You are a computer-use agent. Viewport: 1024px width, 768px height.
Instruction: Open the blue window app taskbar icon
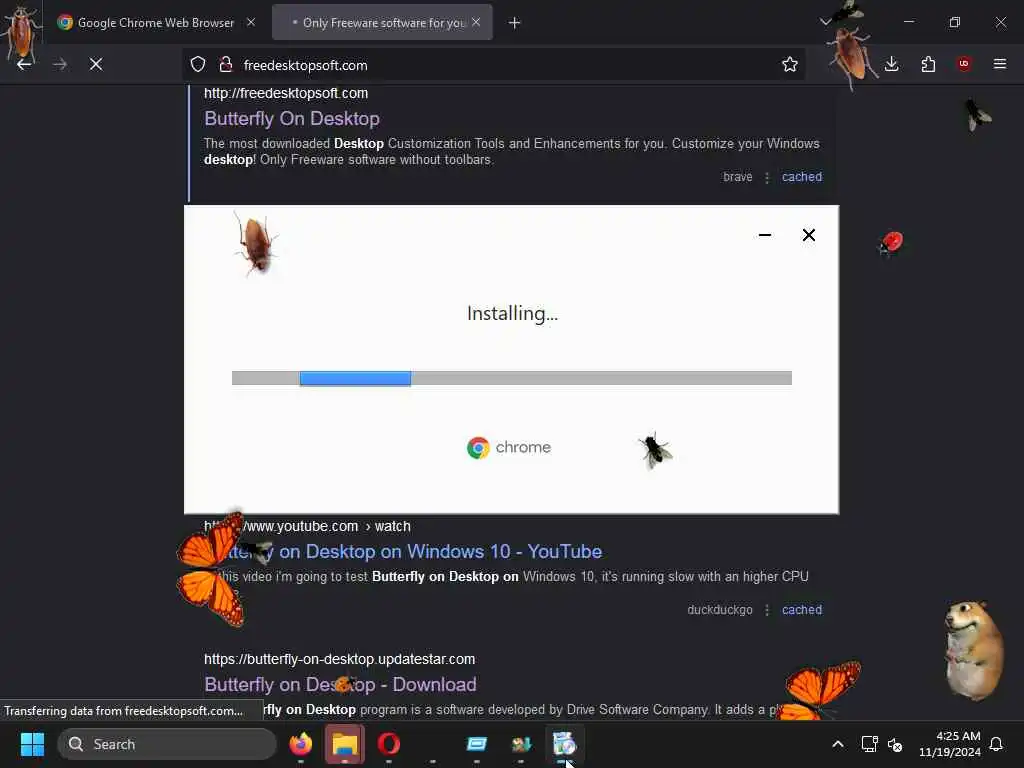tap(477, 744)
